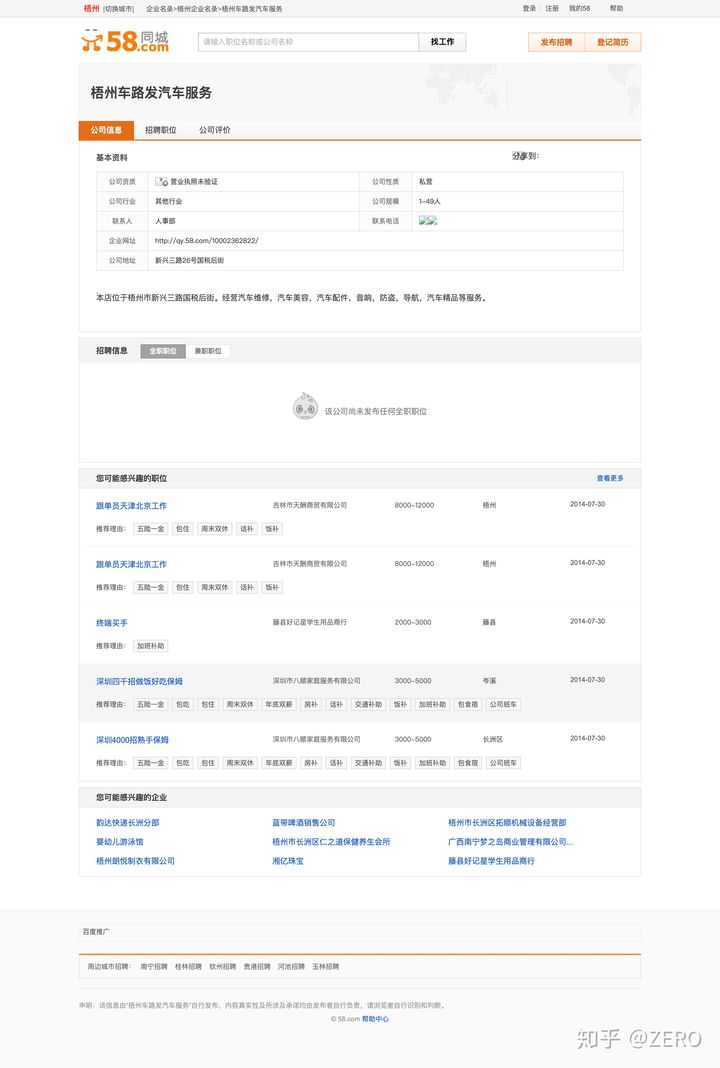Image resolution: width=720 pixels, height=1068 pixels.
Task: Click the 登记简历 button
Action: [612, 42]
